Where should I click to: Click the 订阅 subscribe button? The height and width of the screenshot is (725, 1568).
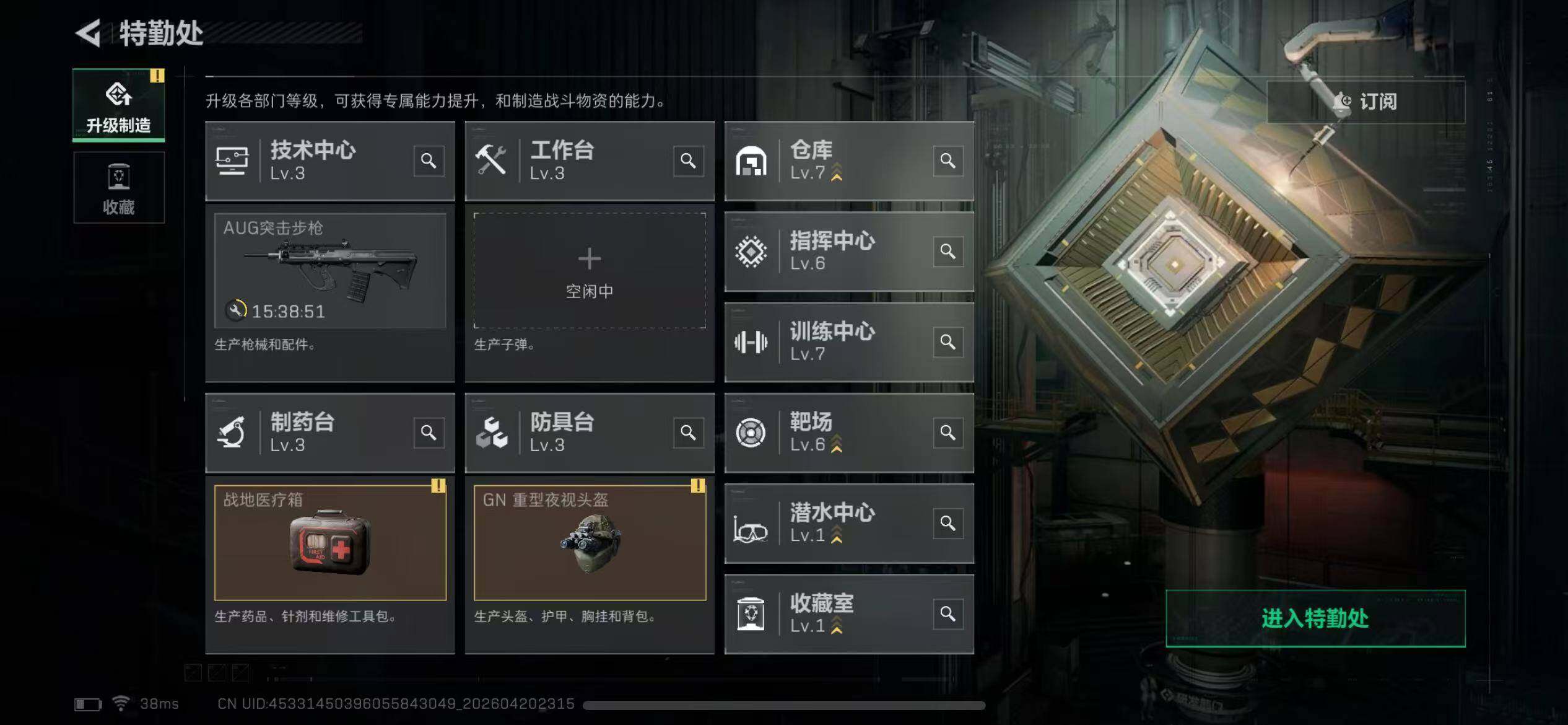(x=1366, y=101)
